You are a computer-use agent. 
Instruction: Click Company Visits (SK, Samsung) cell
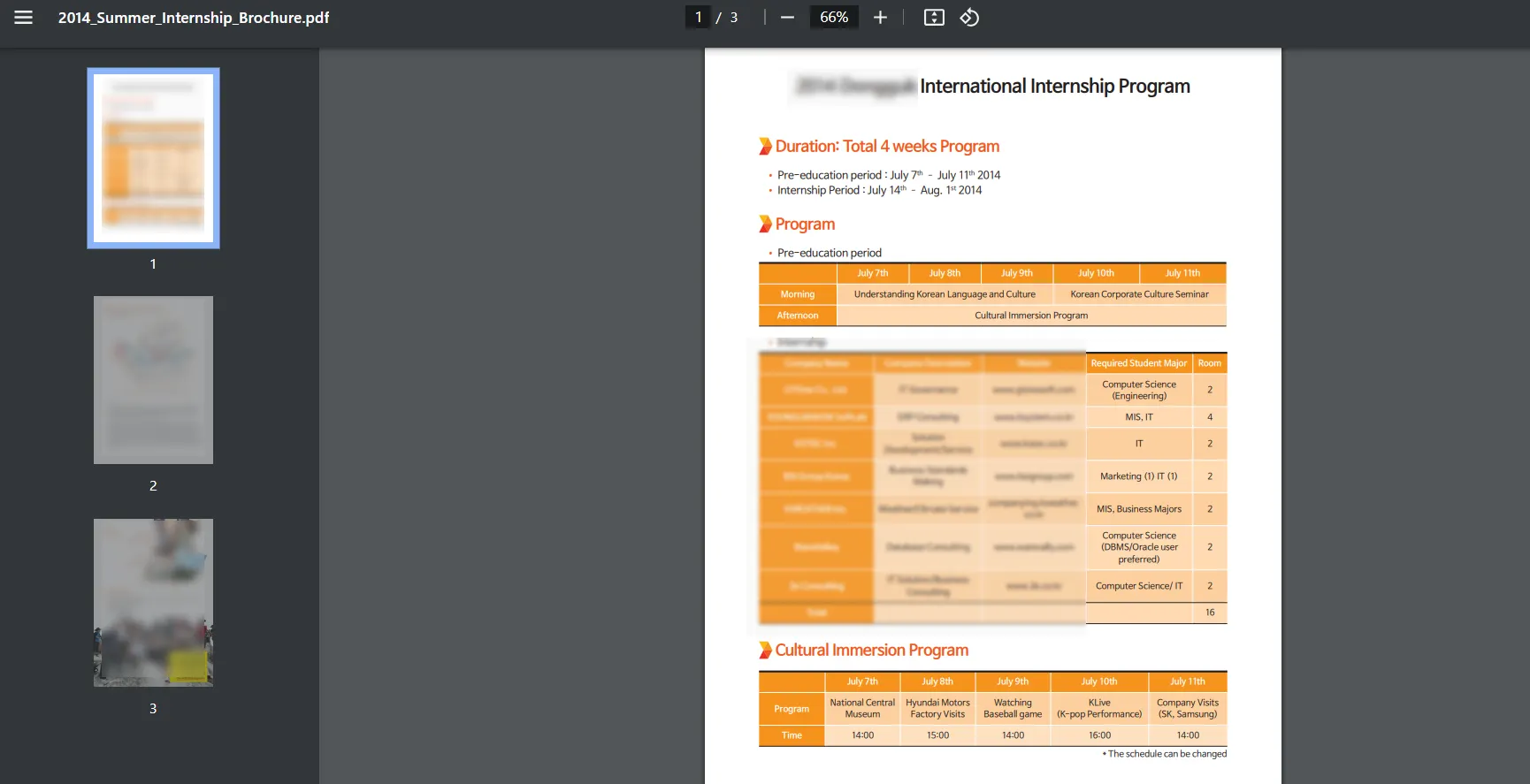1188,709
